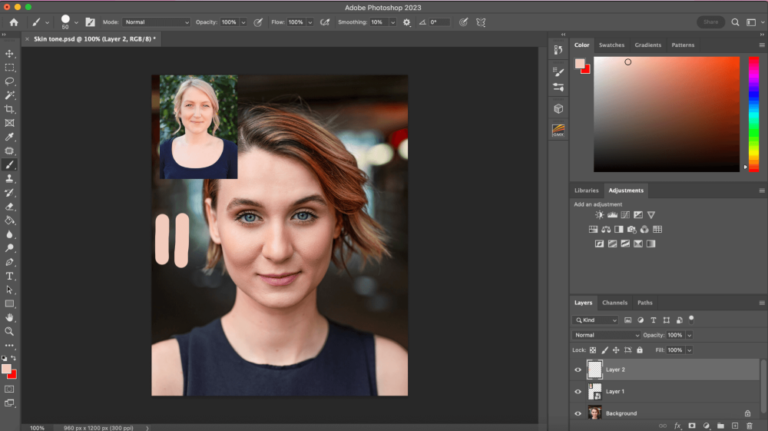Open the Flow dropdown arrow
The image size is (768, 431).
(x=310, y=23)
